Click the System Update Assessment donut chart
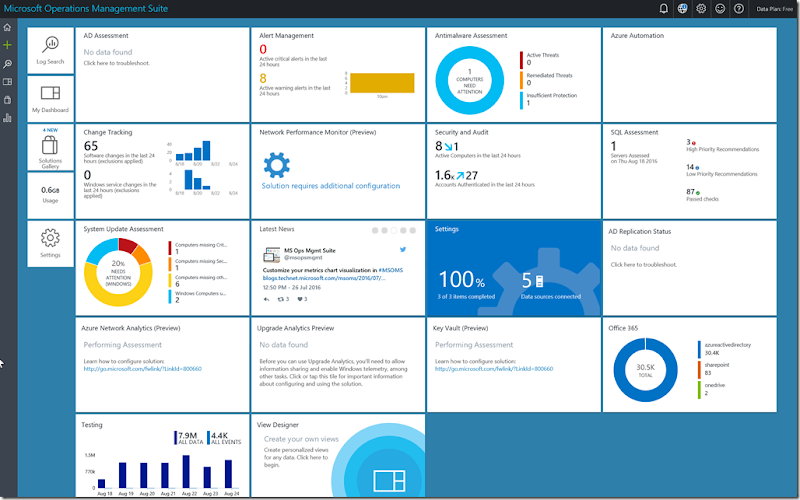This screenshot has width=800, height=500. [118, 272]
